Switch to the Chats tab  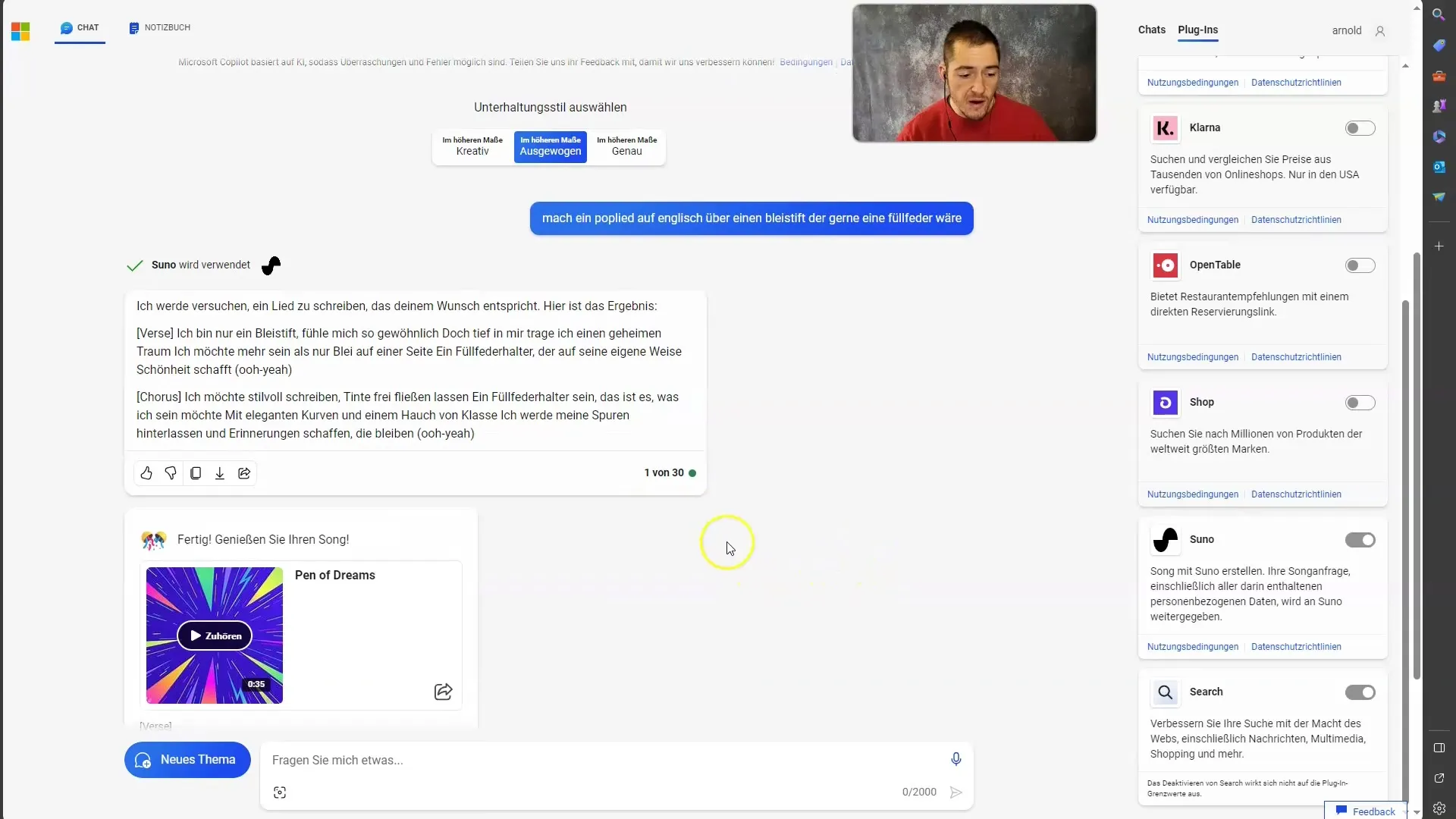click(1152, 30)
